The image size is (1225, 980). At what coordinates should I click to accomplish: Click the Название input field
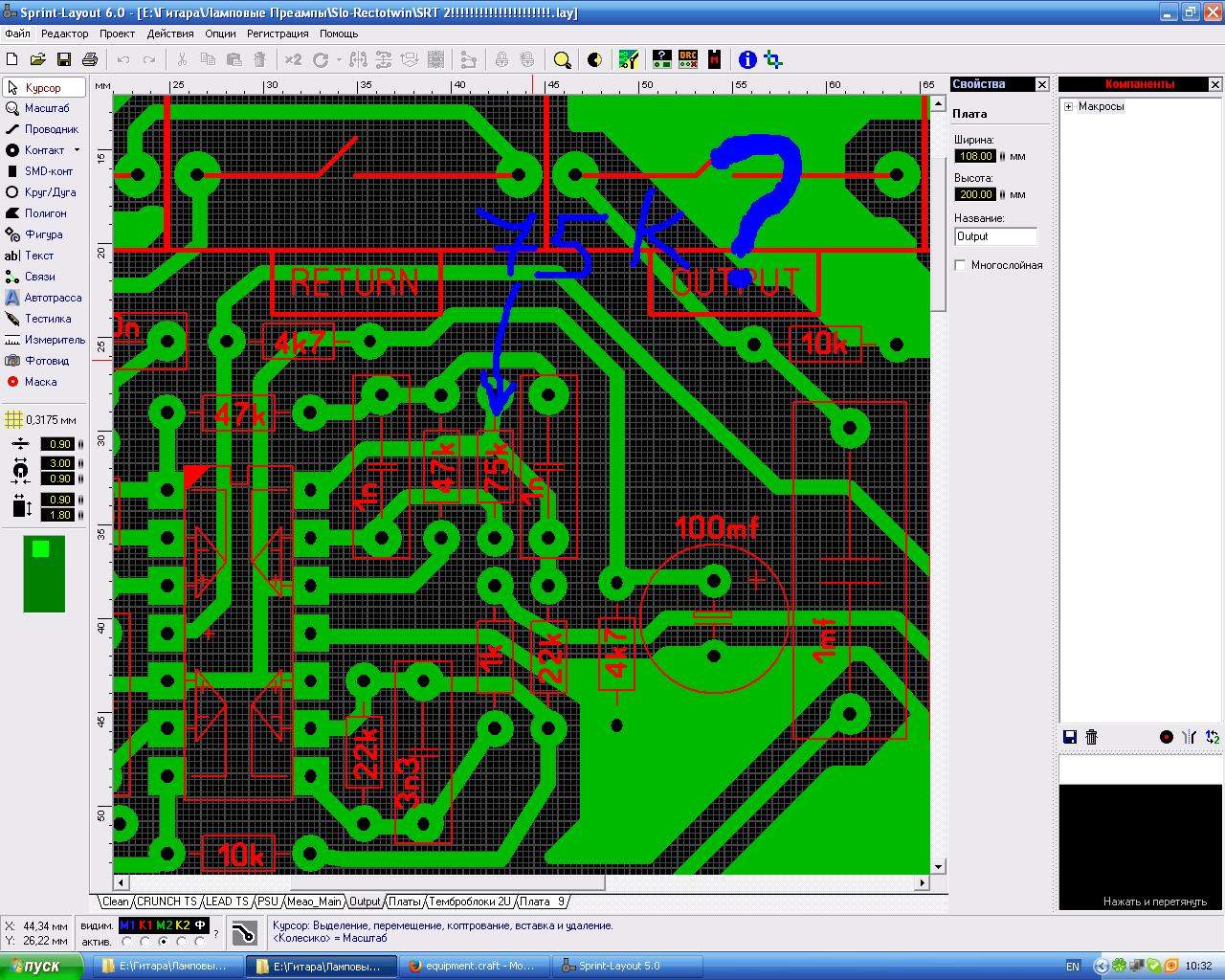click(x=995, y=236)
